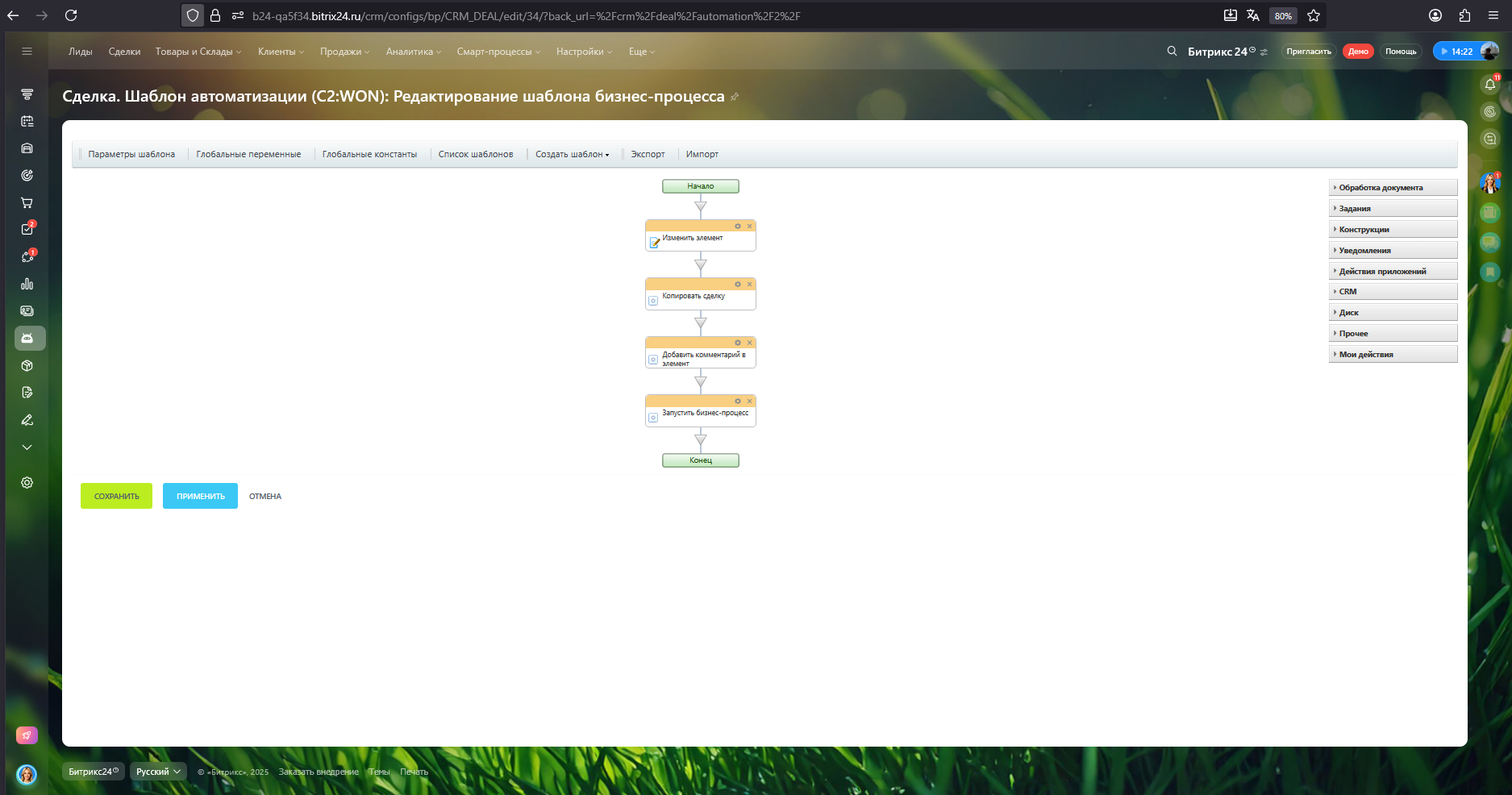Click 'Импорт' in the toolbar
Image resolution: width=1512 pixels, height=795 pixels.
702,154
